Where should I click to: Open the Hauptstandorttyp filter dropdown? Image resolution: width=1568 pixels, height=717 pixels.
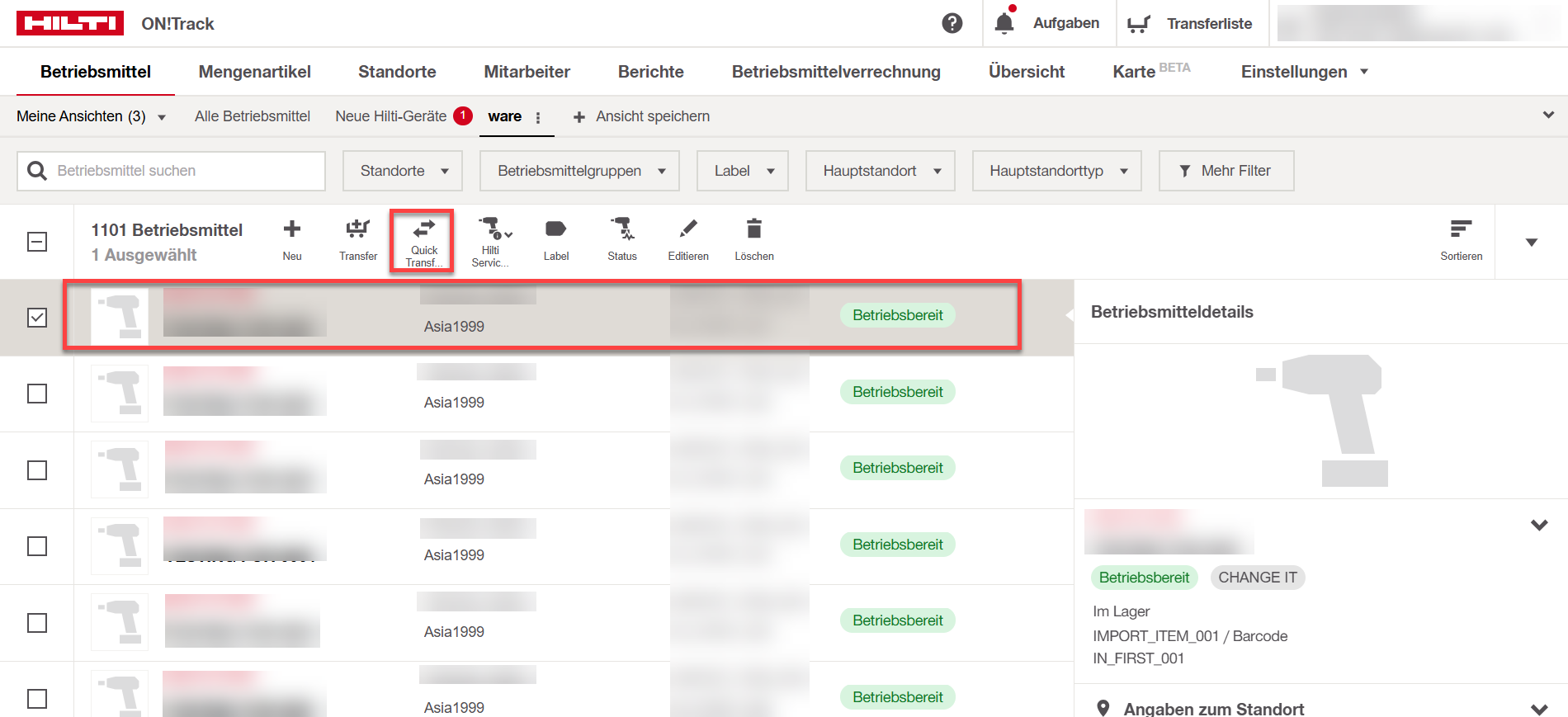click(1056, 171)
